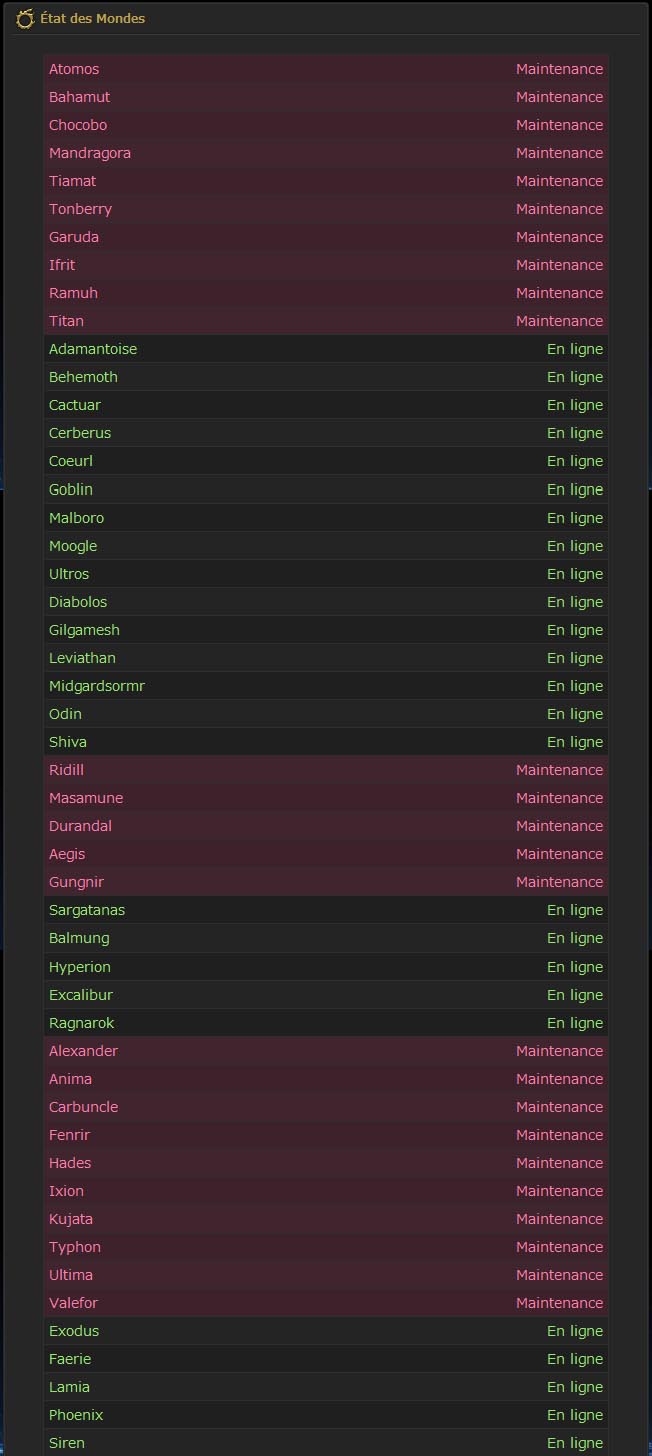652x1456 pixels.
Task: Pick the Cerberus world row
Action: click(x=326, y=433)
